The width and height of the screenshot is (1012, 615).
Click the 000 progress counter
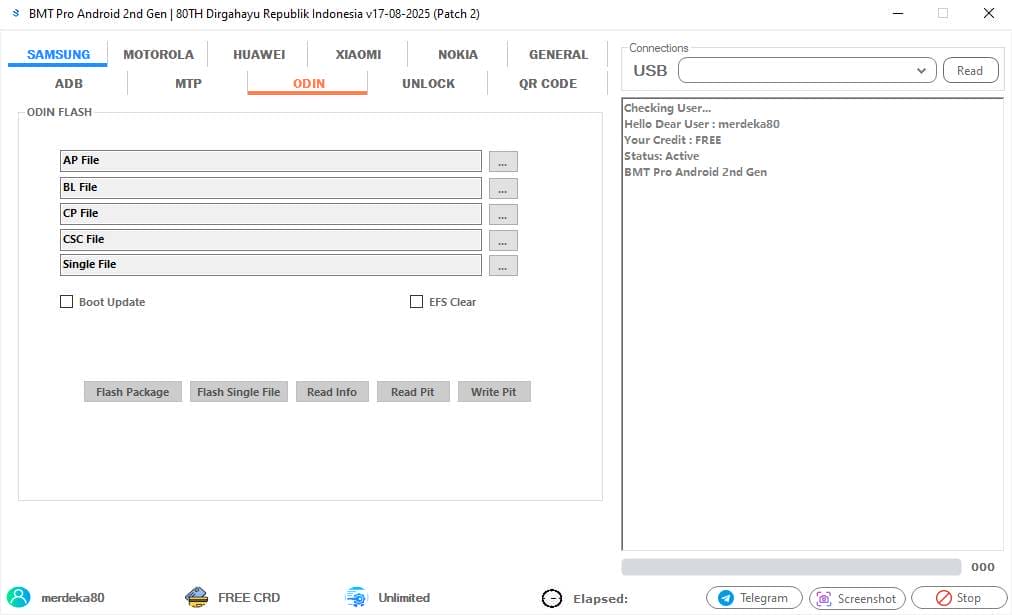983,567
